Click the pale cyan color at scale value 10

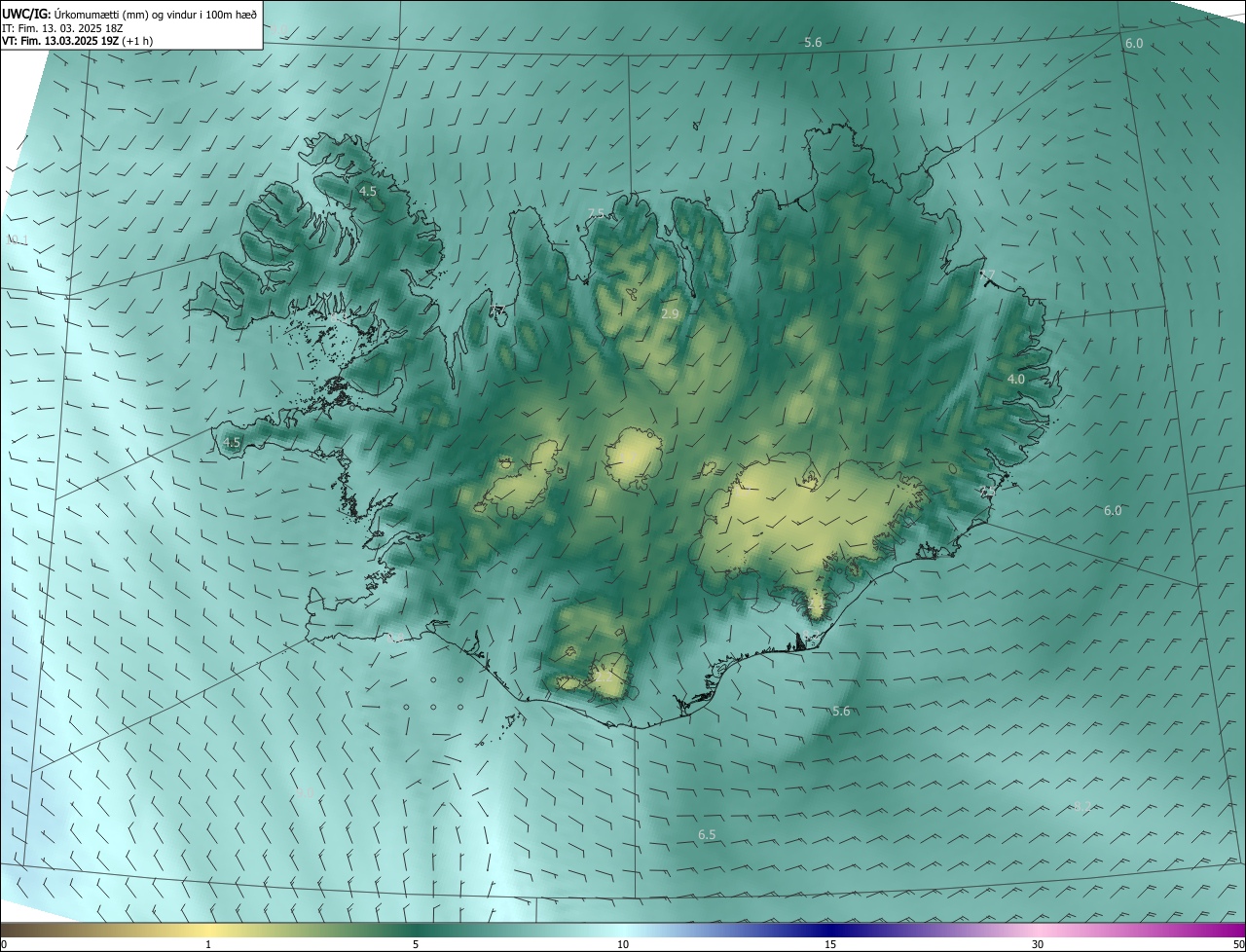coord(623,931)
